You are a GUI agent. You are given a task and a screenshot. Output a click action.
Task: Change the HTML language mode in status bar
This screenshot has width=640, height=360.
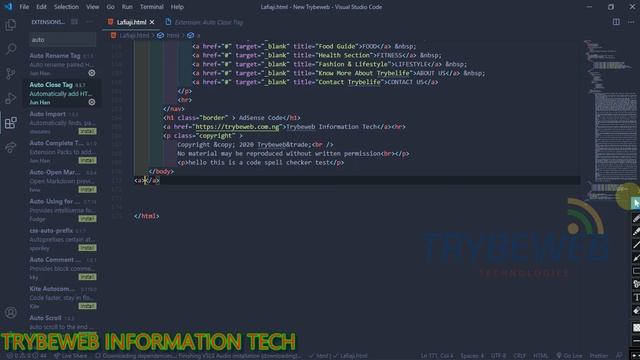pos(541,356)
